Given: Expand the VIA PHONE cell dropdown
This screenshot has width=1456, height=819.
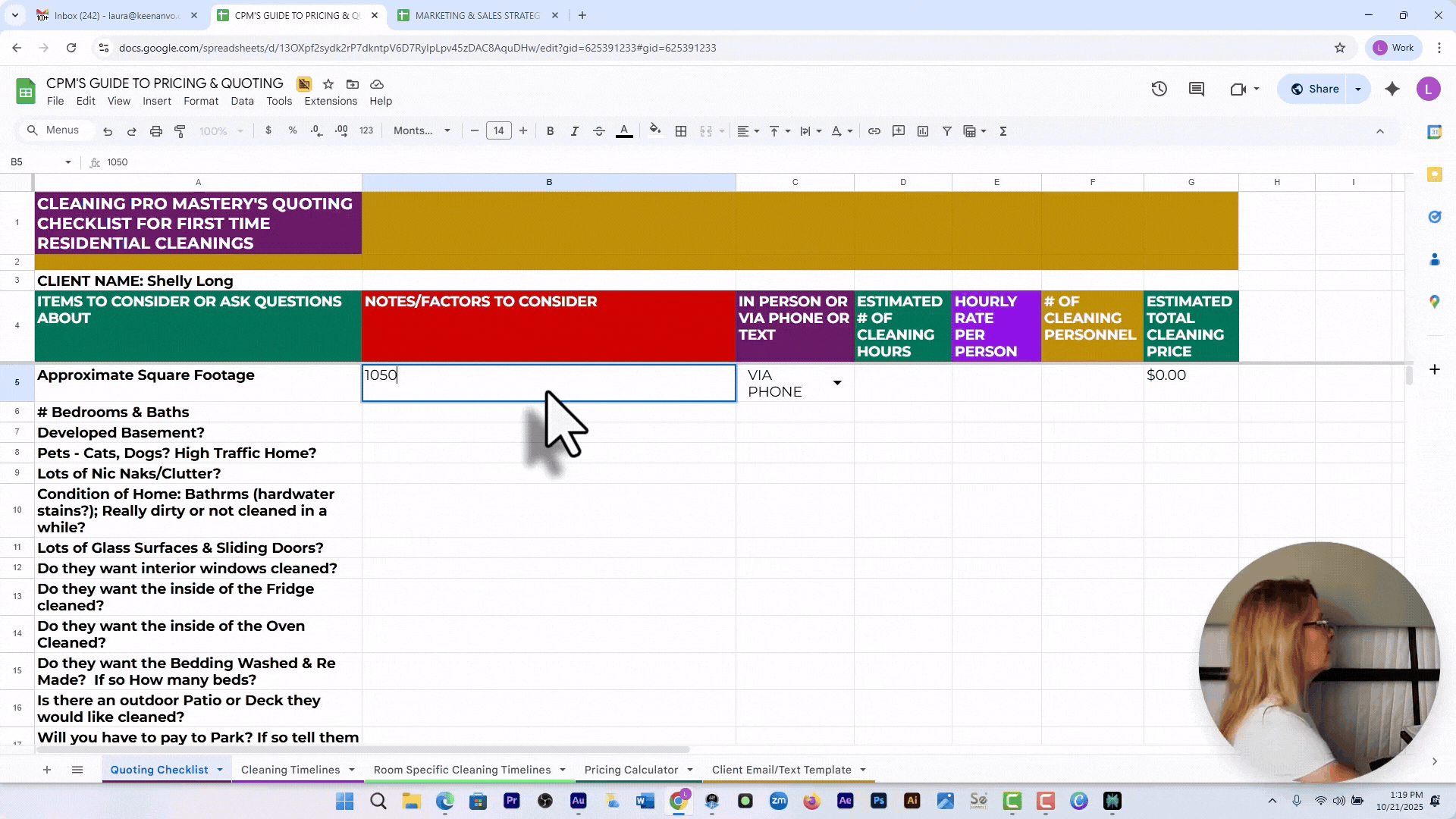Looking at the screenshot, I should 837,383.
